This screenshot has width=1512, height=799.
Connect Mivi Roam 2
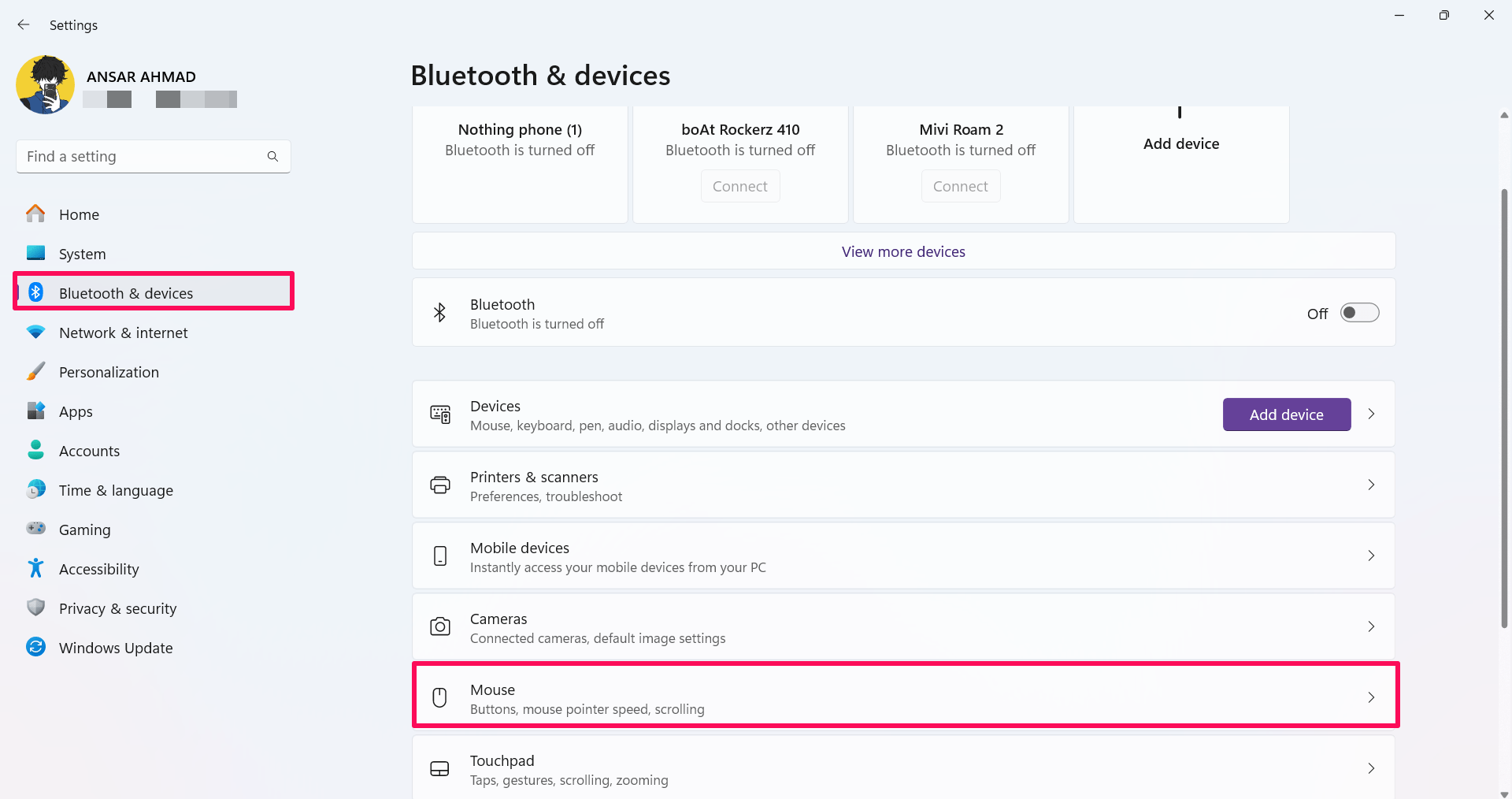point(961,186)
